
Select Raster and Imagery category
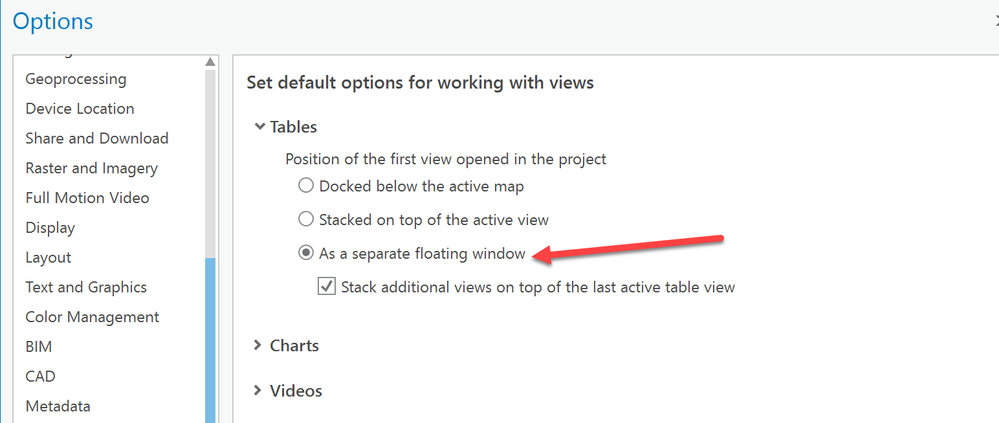click(92, 168)
